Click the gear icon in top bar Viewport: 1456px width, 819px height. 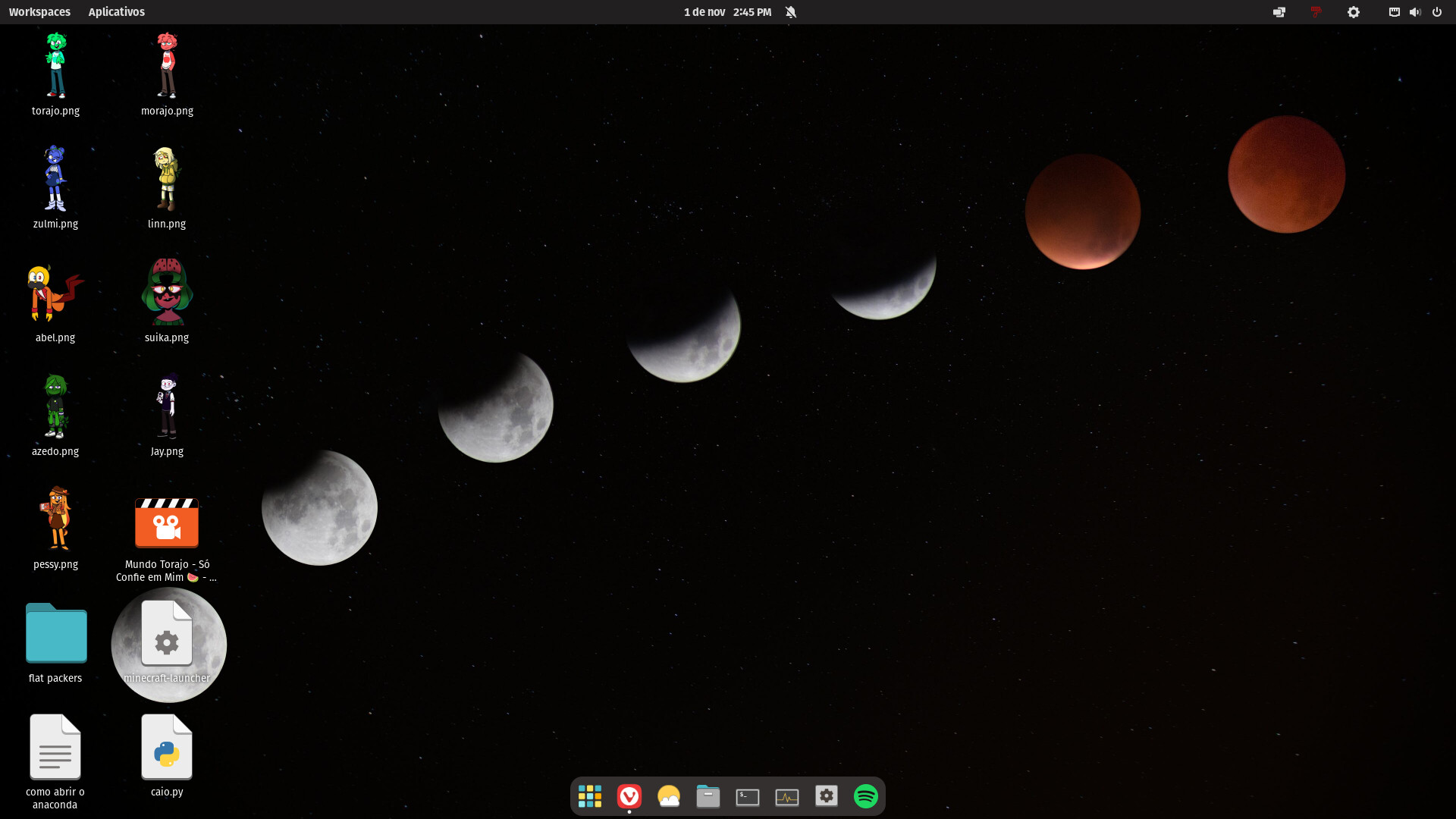pyautogui.click(x=1353, y=12)
